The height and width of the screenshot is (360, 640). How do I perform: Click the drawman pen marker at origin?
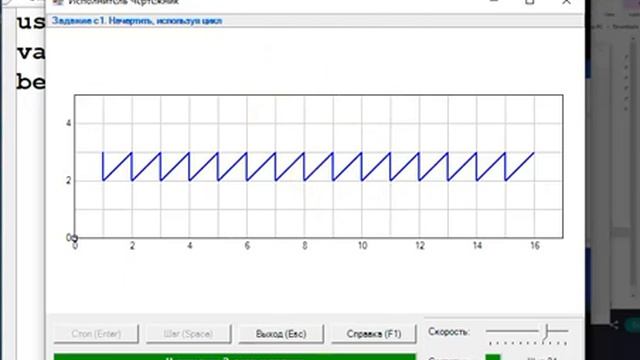(x=74, y=238)
